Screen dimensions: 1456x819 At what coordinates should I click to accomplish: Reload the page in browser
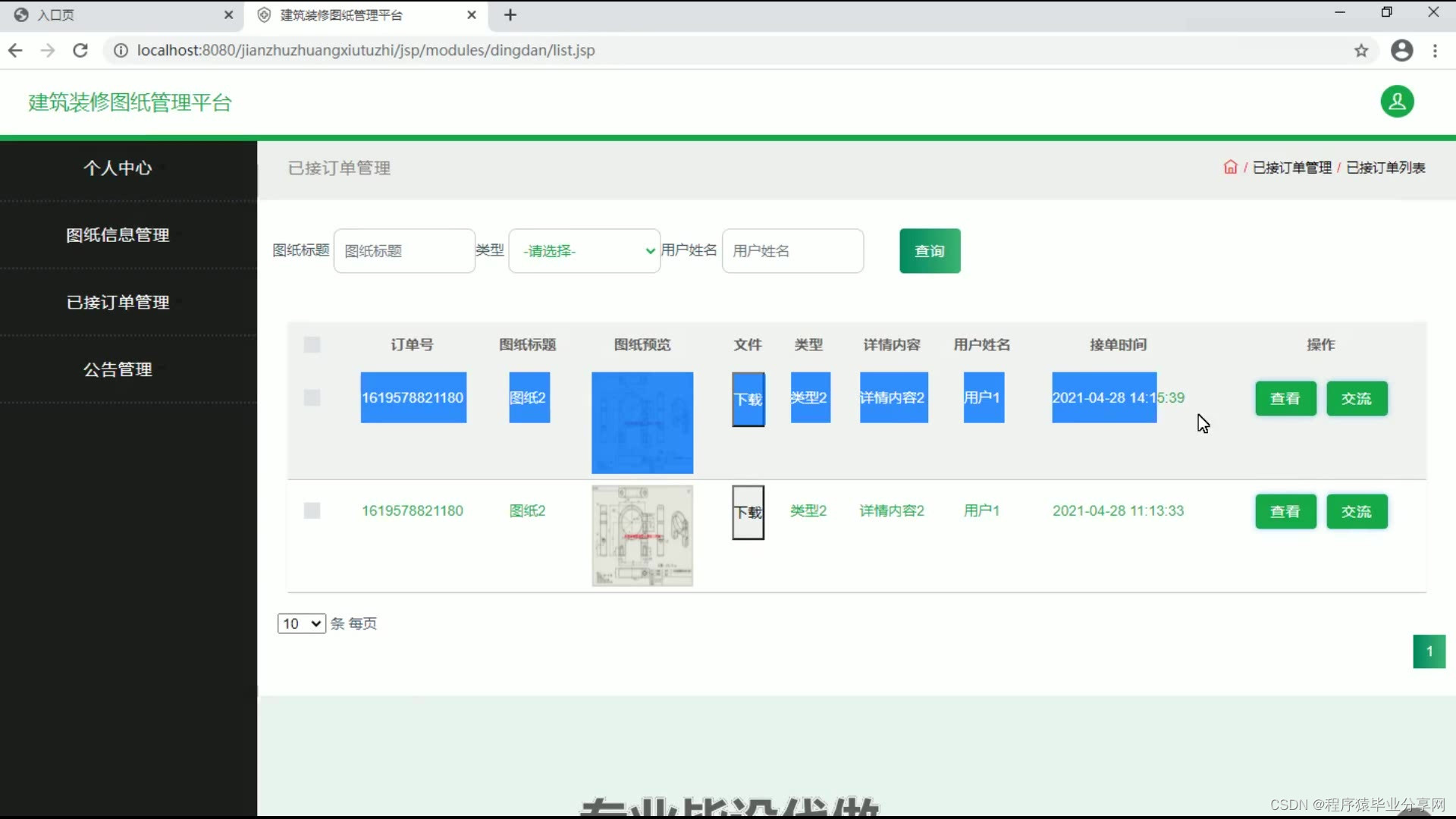(80, 50)
